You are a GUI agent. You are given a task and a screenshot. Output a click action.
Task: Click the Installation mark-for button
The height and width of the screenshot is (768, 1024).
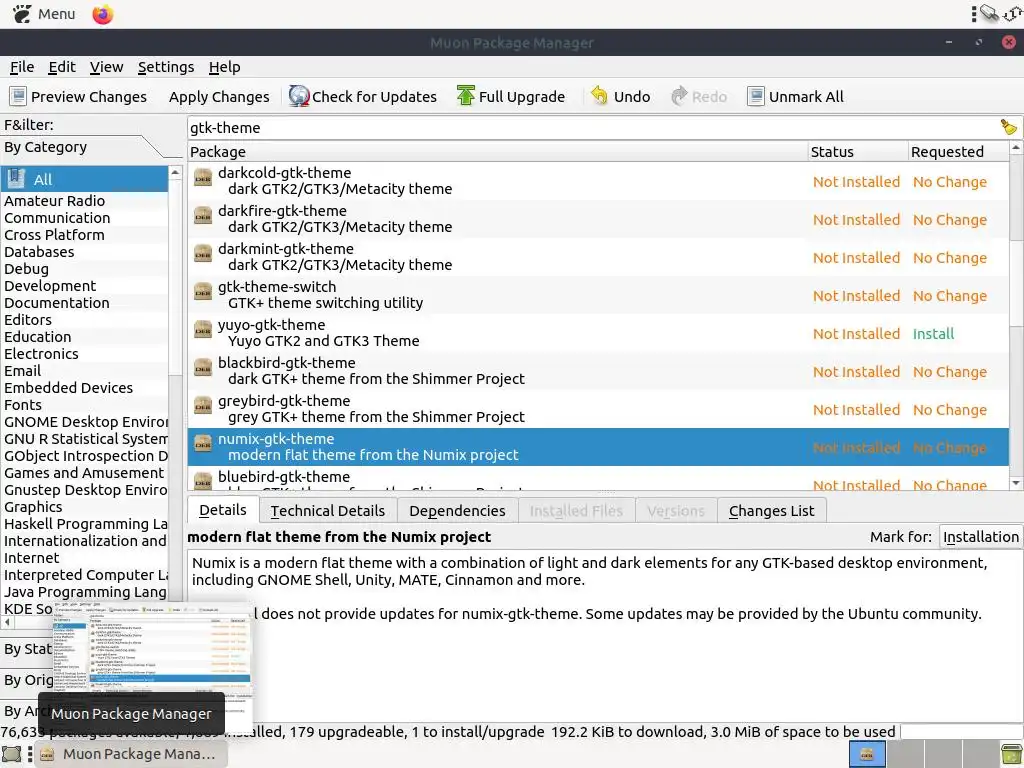point(980,537)
